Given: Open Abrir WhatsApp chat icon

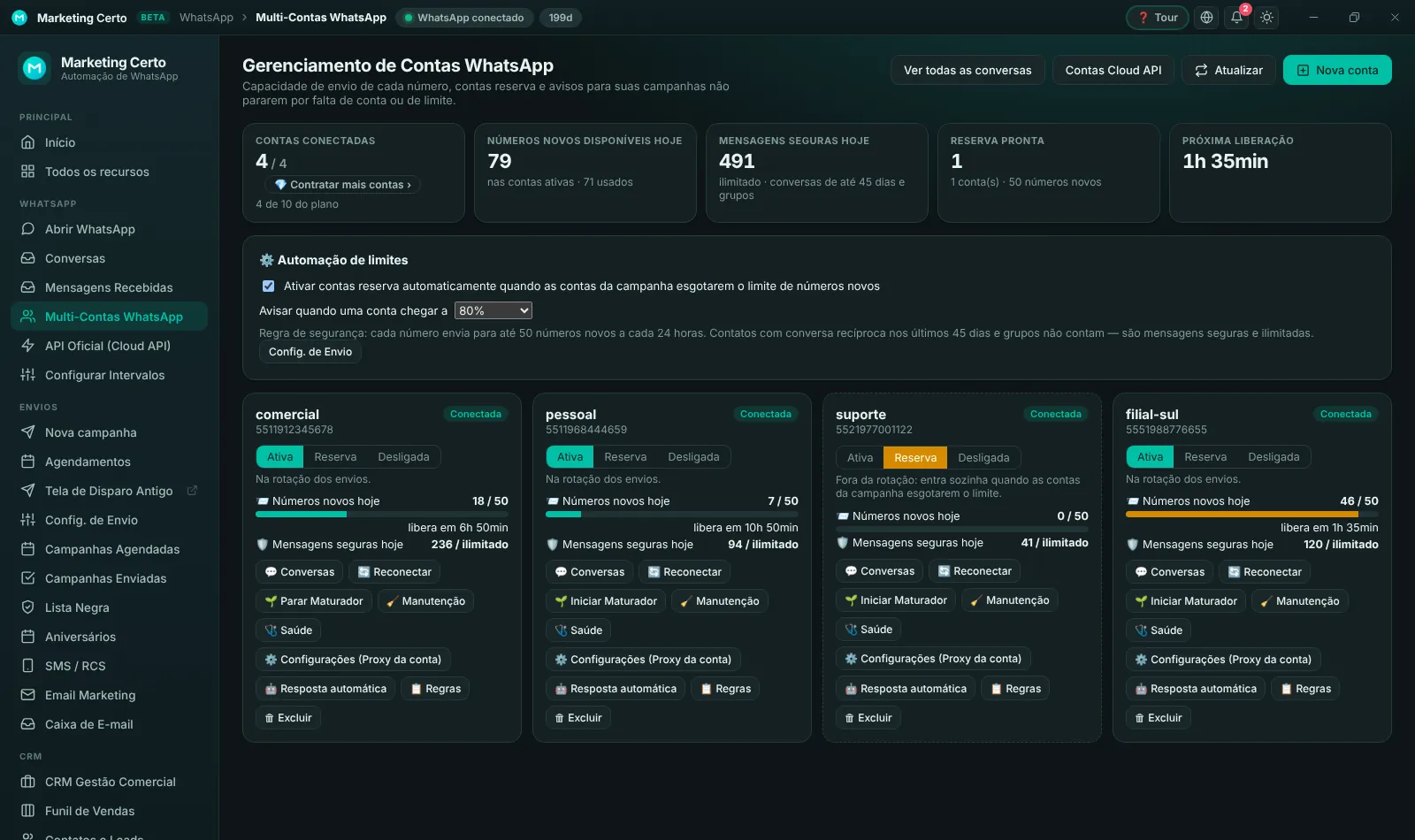Looking at the screenshot, I should (28, 229).
